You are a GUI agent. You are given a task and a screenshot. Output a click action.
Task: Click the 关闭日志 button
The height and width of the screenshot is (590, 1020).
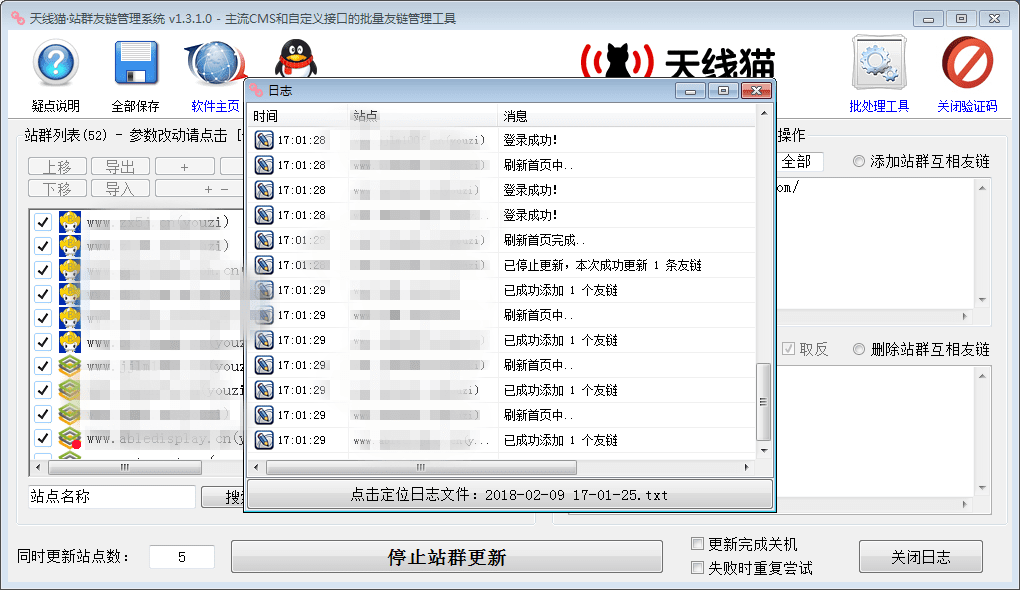[920, 557]
